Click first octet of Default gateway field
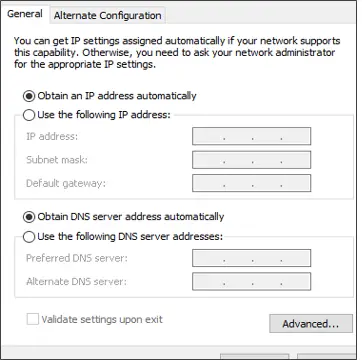Screen dimensions: 362x364 [208, 183]
